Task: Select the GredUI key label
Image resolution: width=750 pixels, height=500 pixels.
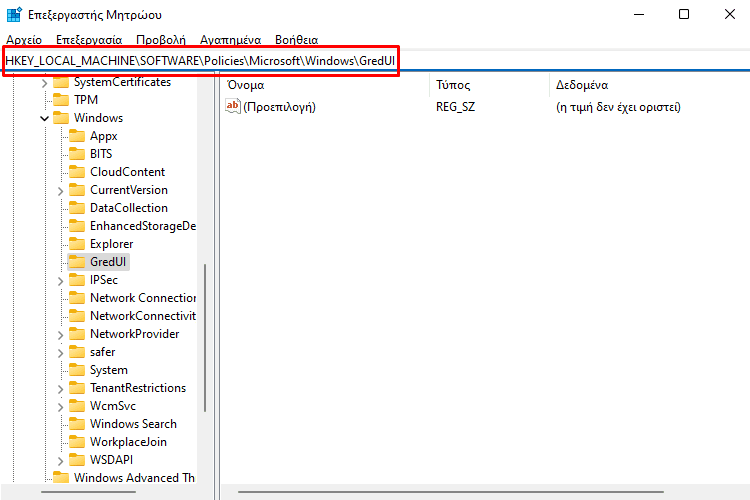Action: click(x=108, y=262)
